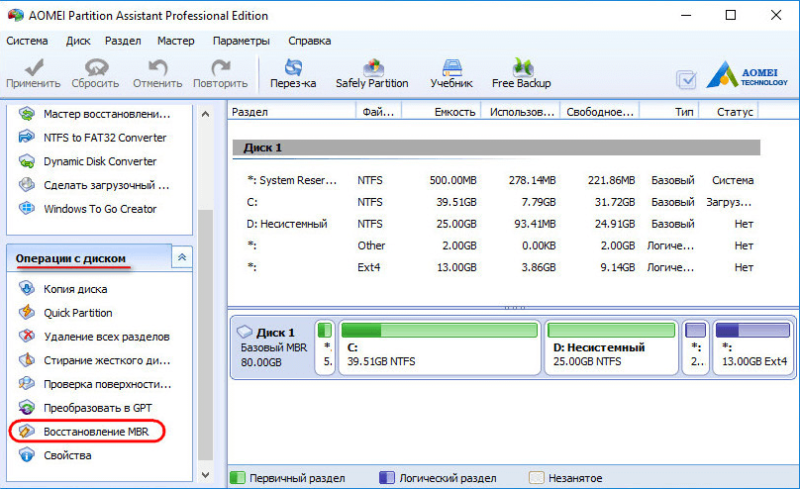Screen dimensions: 800x489
Task: Select Quick Partition operation
Action: point(66,313)
